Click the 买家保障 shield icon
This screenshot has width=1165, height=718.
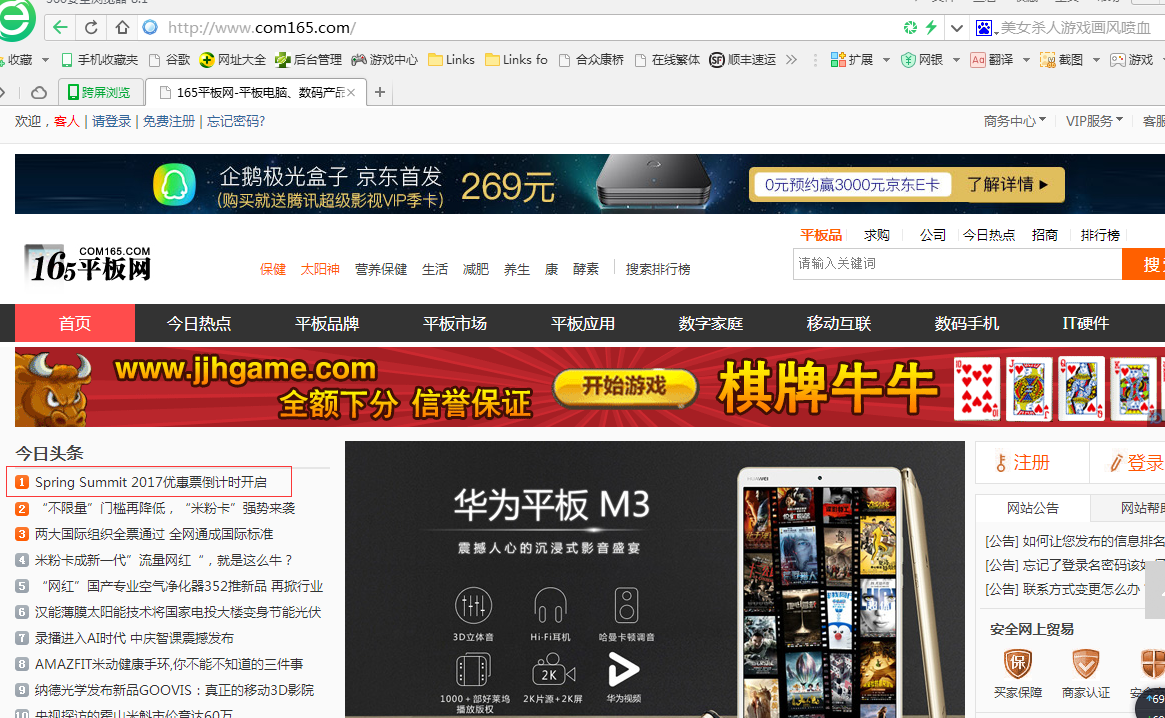pyautogui.click(x=1018, y=663)
